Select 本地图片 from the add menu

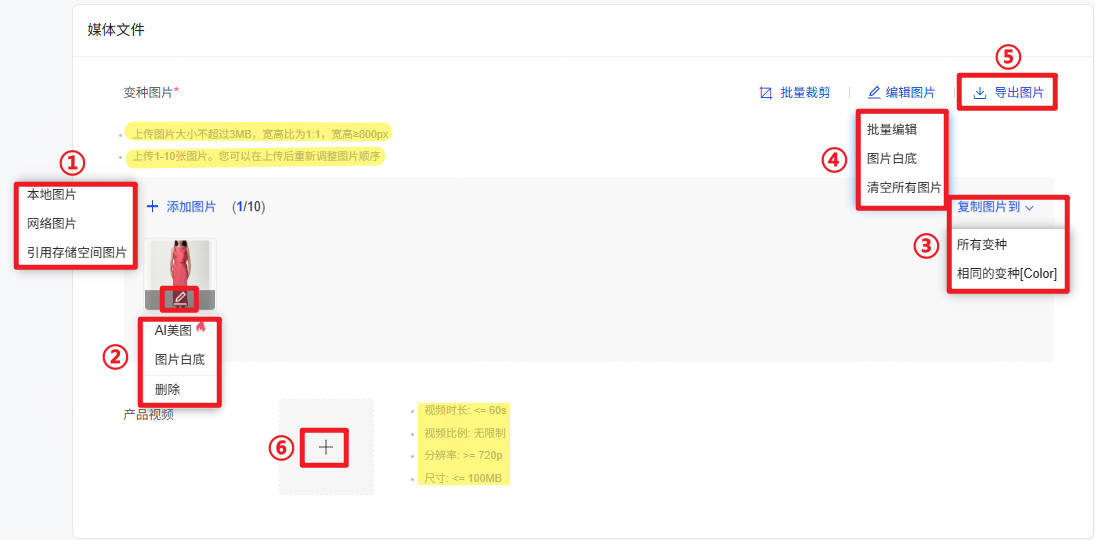(x=52, y=194)
